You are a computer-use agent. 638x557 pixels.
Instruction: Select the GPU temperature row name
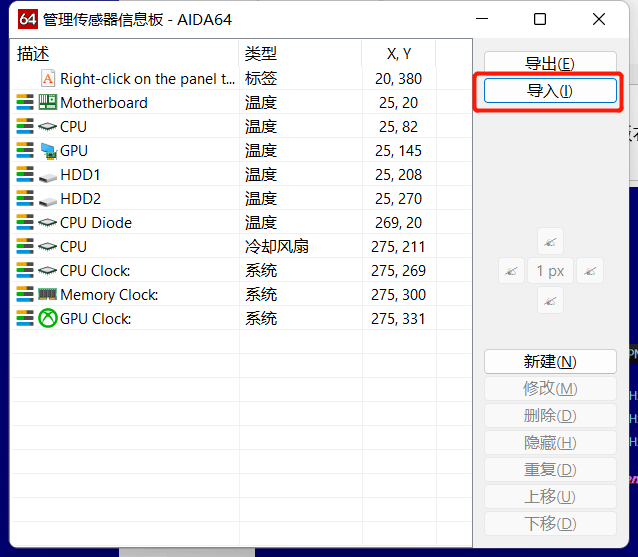(x=74, y=151)
